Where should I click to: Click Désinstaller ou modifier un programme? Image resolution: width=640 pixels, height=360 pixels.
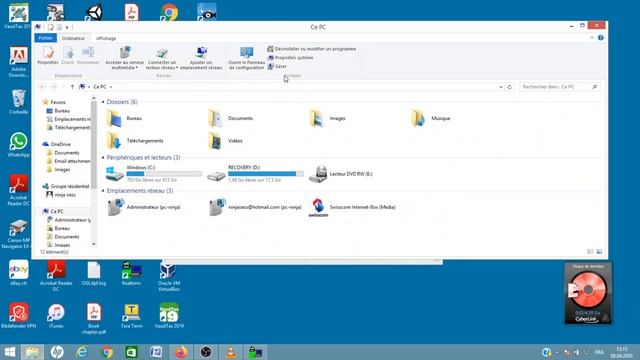pos(312,49)
